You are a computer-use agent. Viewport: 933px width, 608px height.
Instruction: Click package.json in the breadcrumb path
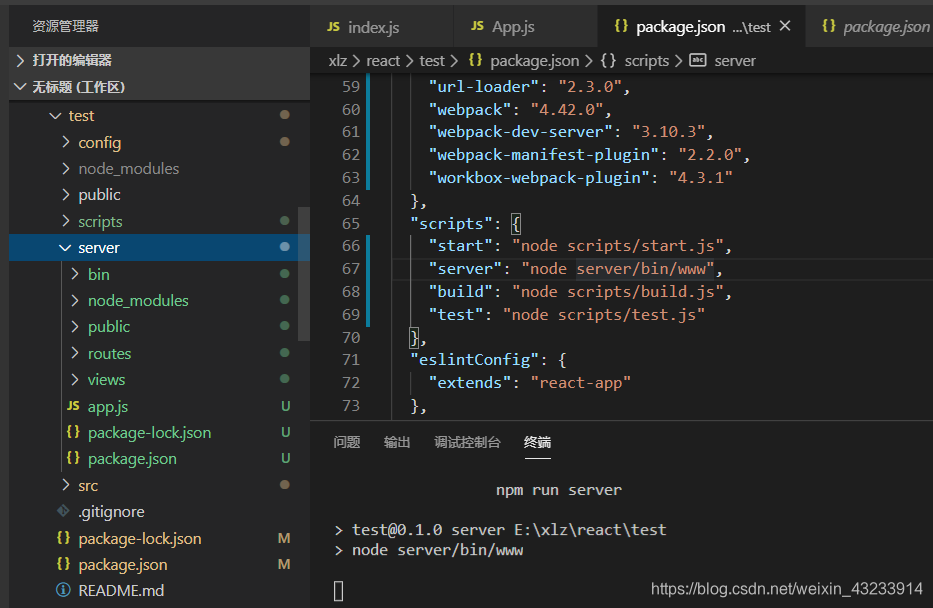[534, 61]
